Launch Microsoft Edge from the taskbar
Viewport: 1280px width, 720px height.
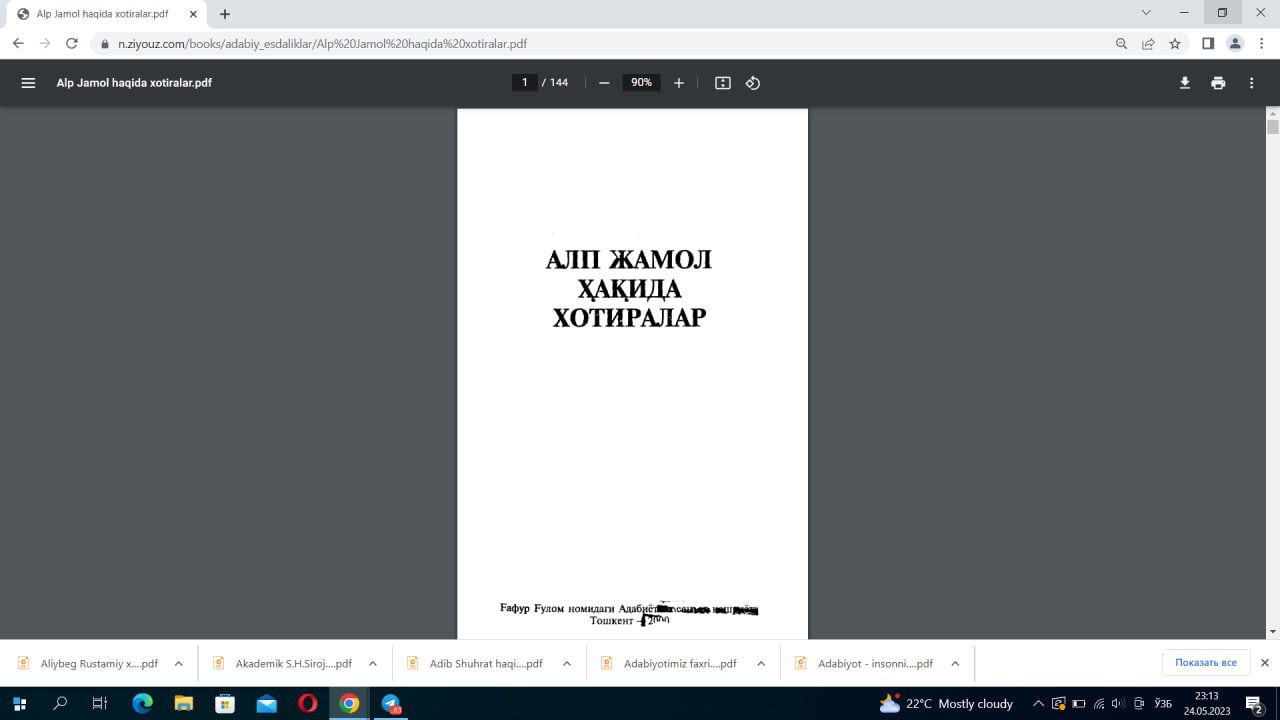pos(142,703)
